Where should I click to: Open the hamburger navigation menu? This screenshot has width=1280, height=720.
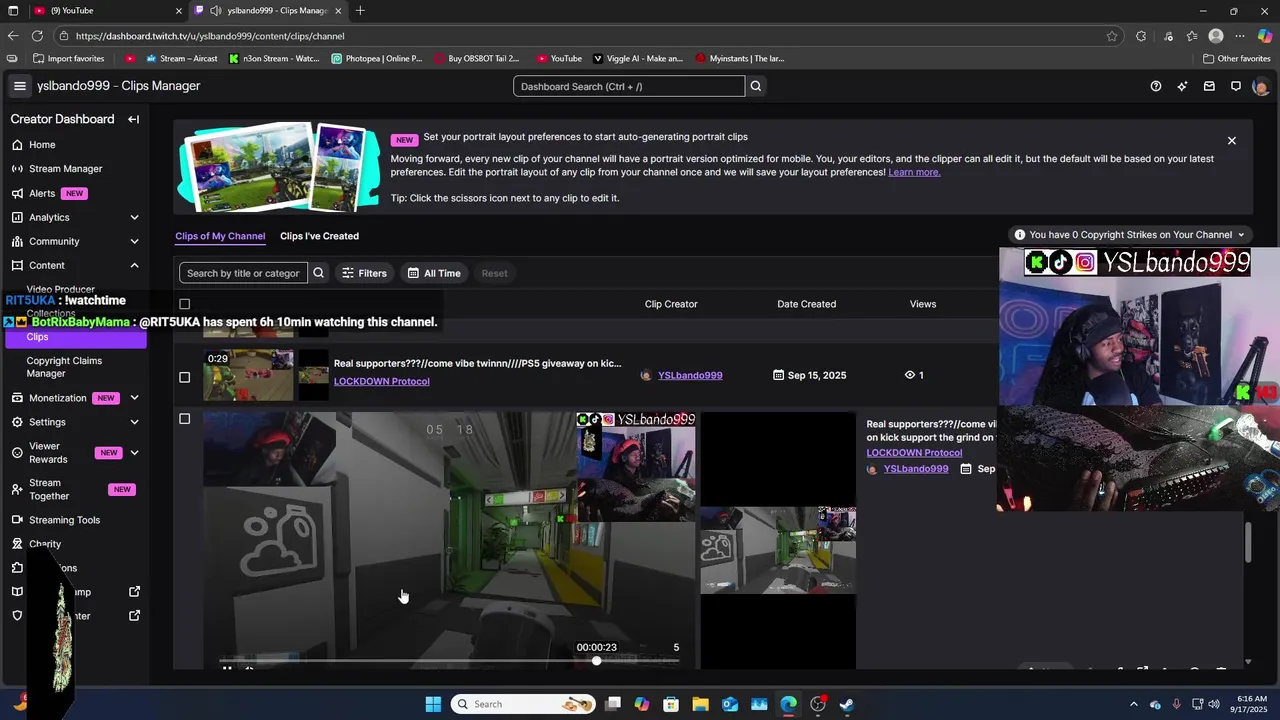click(19, 86)
